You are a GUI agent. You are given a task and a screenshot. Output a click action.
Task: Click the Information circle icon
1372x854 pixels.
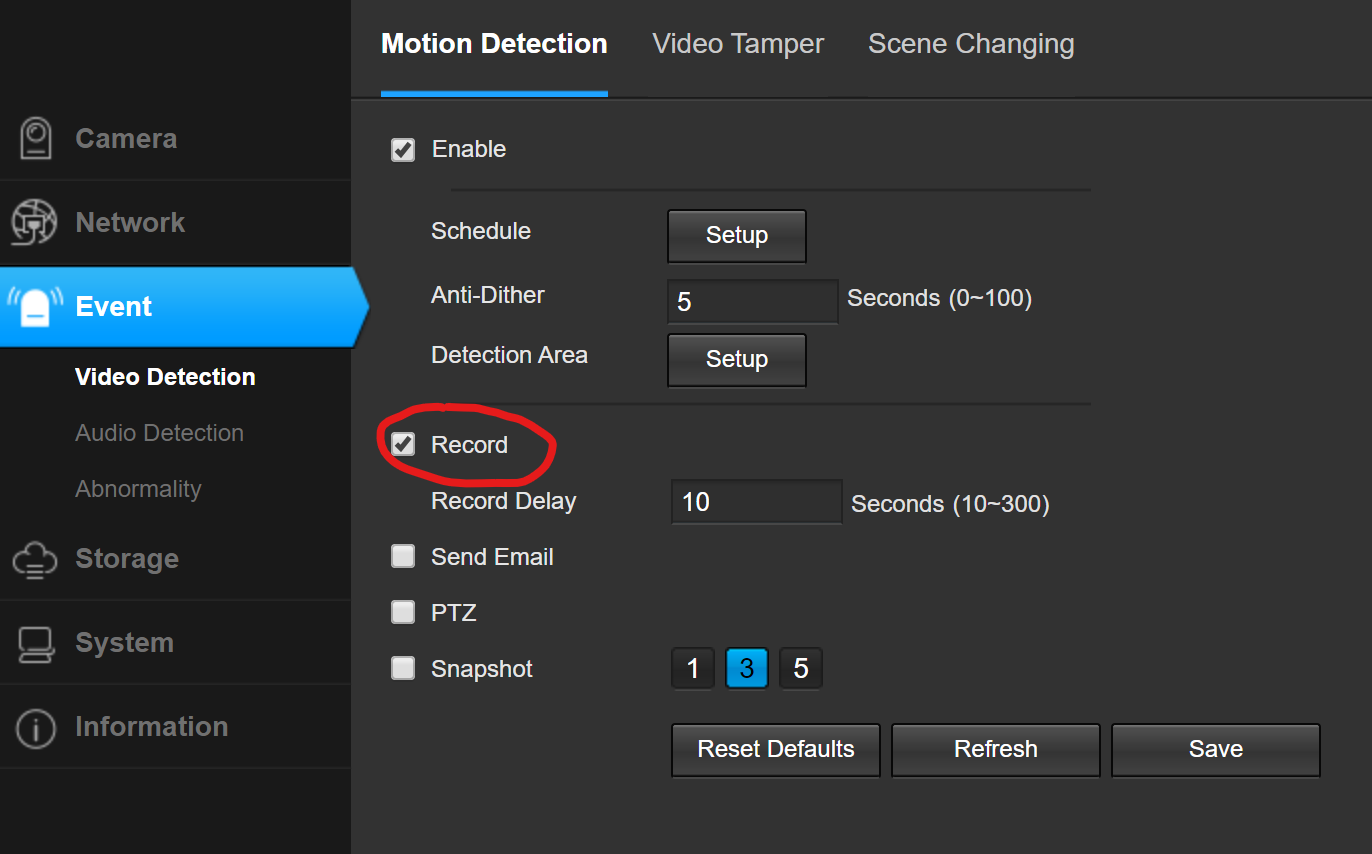pos(36,727)
